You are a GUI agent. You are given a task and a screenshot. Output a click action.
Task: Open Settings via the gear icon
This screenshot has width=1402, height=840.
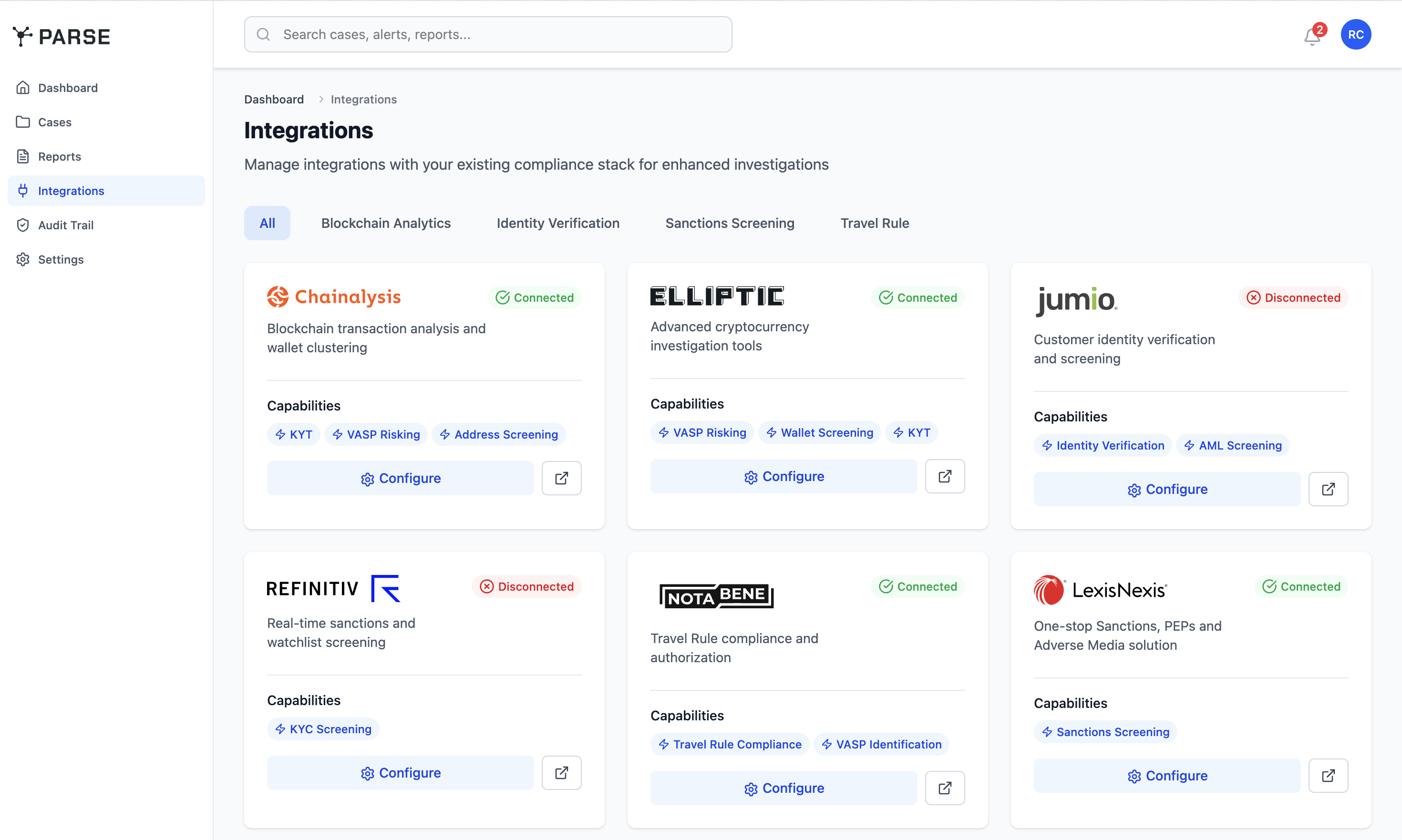pos(23,259)
